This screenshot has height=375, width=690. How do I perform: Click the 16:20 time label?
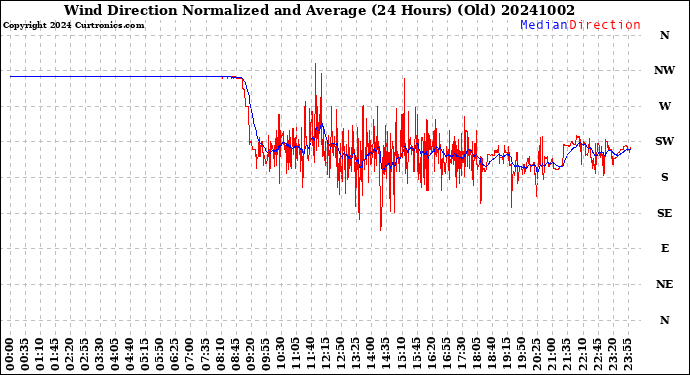pyautogui.click(x=432, y=354)
